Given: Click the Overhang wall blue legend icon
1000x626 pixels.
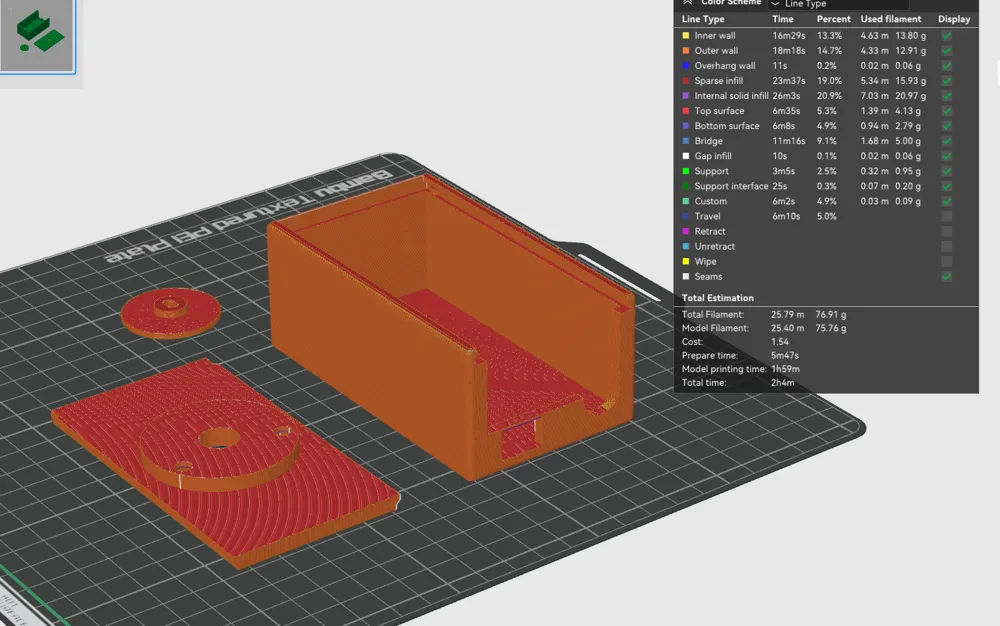Looking at the screenshot, I should pyautogui.click(x=687, y=65).
